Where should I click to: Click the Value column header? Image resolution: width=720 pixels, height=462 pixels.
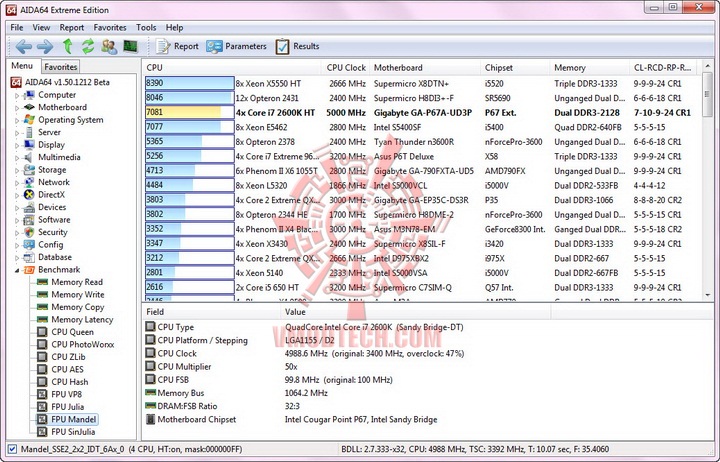pyautogui.click(x=416, y=312)
